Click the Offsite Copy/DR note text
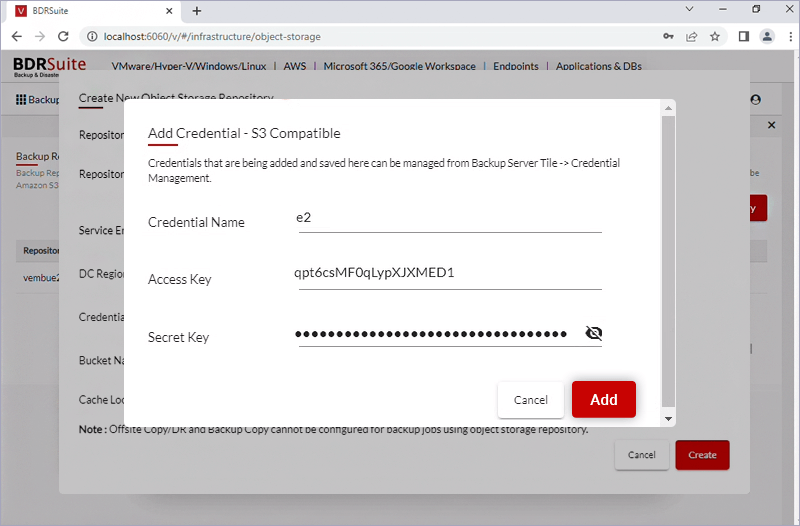 tap(333, 429)
